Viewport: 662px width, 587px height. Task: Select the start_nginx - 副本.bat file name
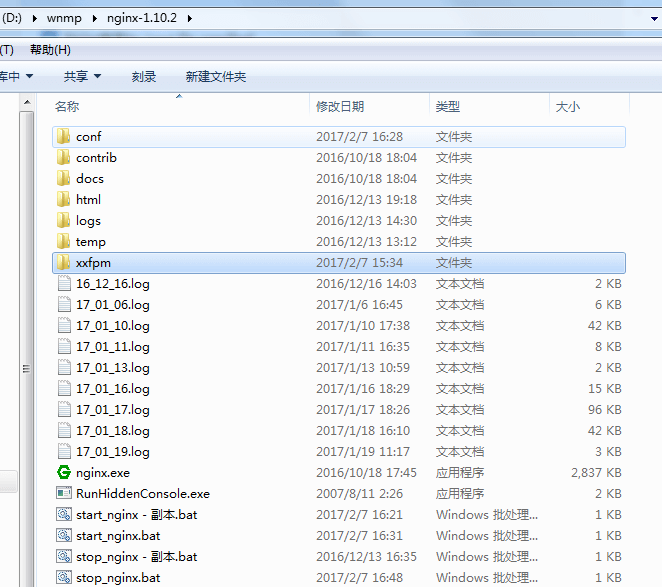136,515
